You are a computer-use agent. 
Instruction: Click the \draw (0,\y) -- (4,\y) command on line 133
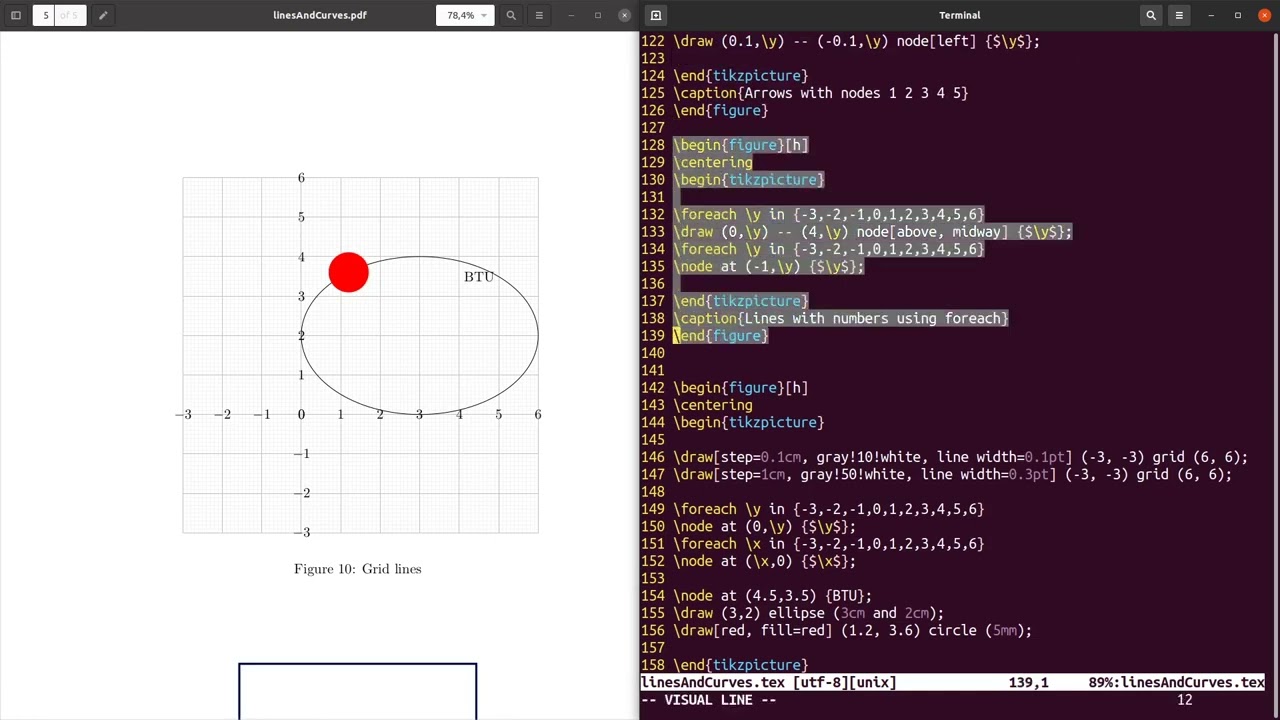873,232
